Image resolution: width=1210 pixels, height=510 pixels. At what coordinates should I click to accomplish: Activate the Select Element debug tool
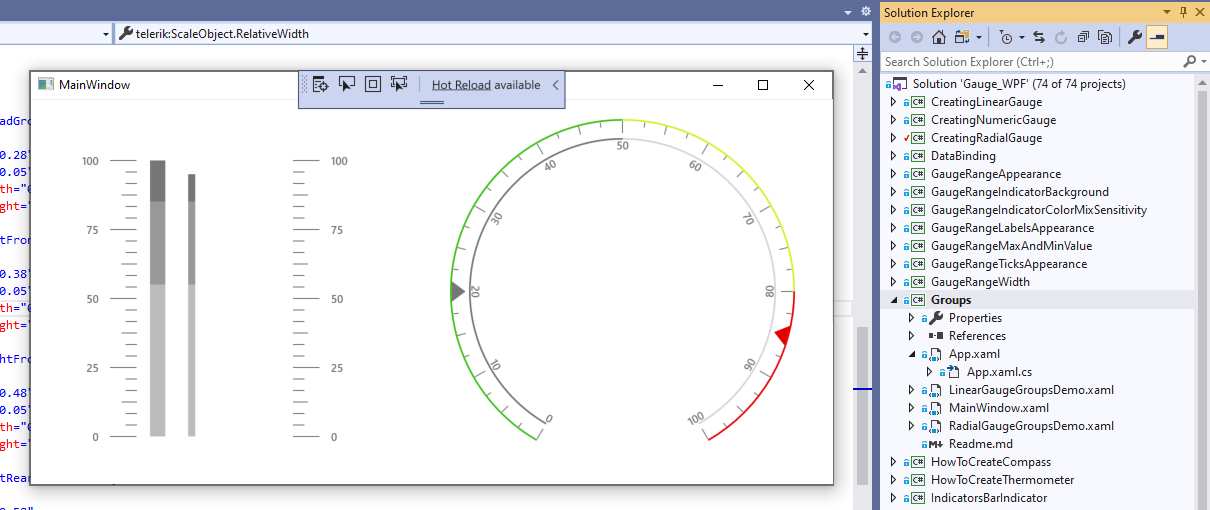click(347, 85)
